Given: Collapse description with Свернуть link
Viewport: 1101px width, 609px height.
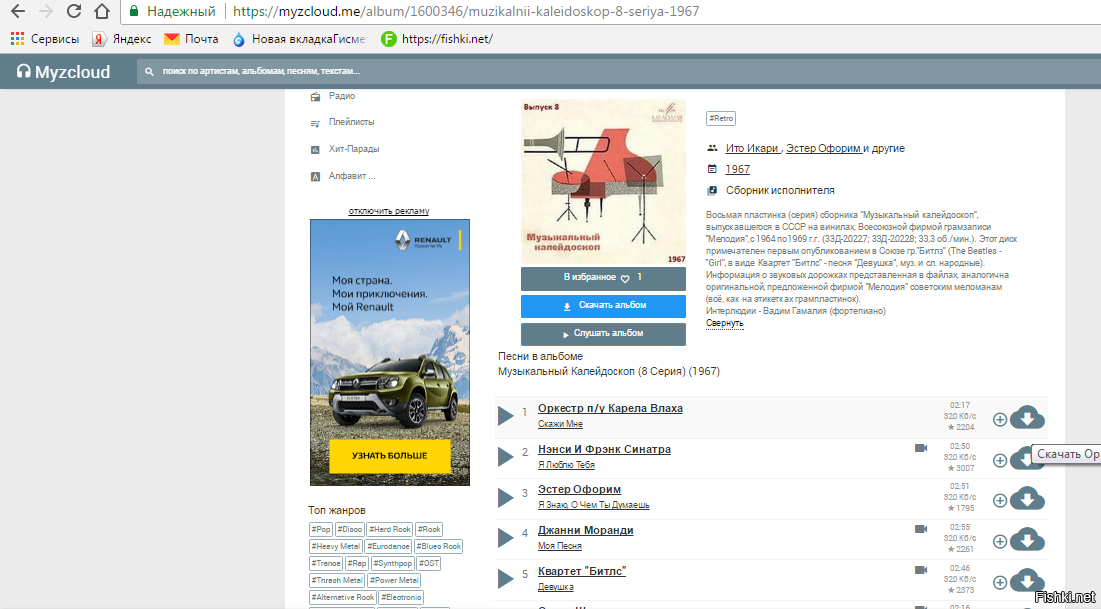Looking at the screenshot, I should [725, 323].
